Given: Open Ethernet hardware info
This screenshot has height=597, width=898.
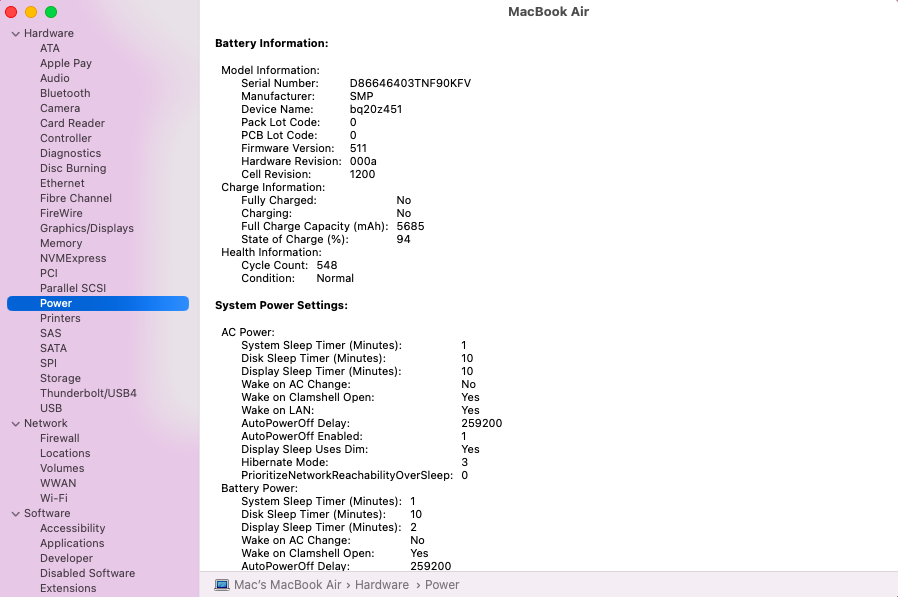Looking at the screenshot, I should 62,183.
